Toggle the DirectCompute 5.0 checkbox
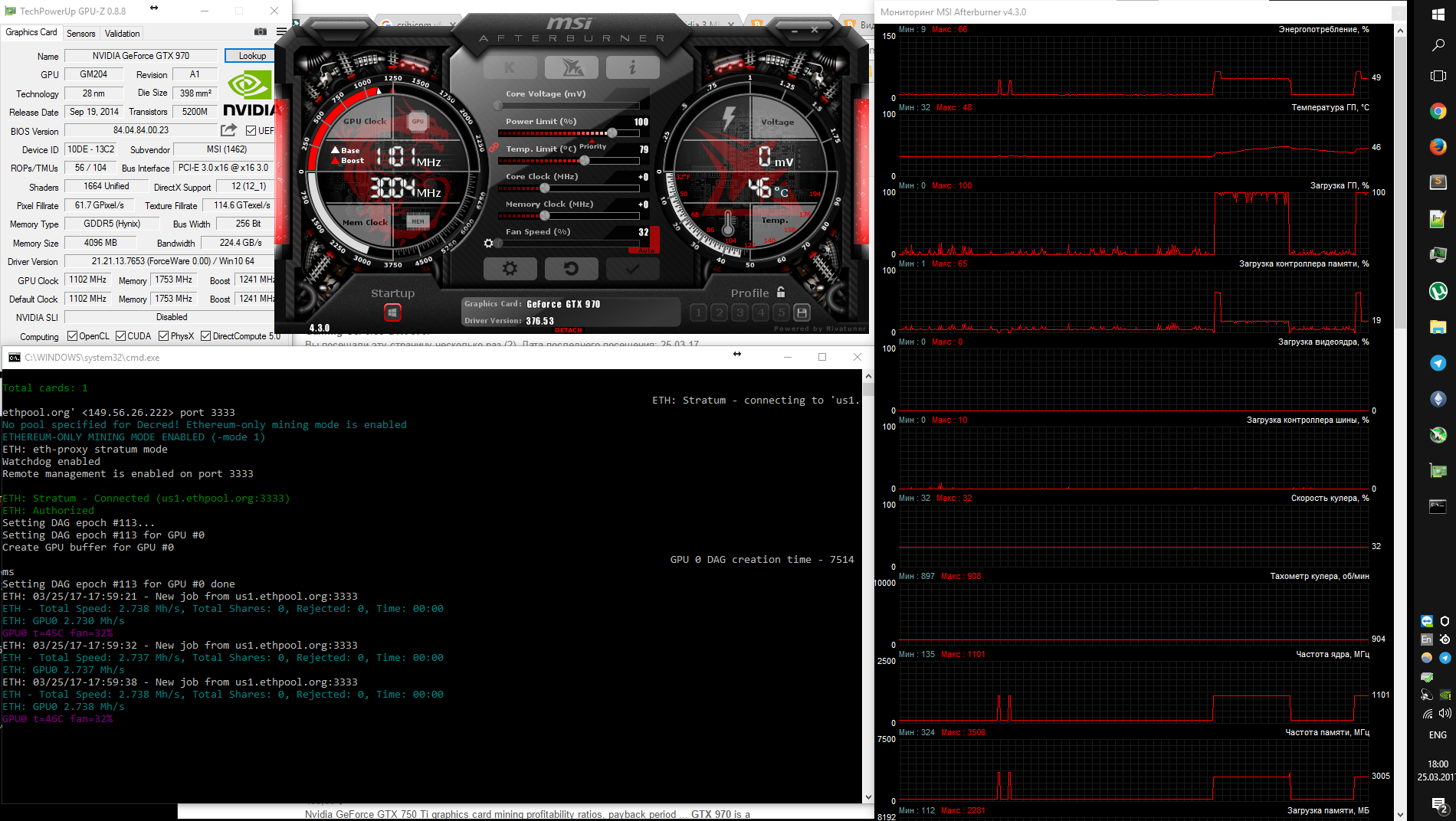Screen dimensions: 1456x821 coord(205,336)
